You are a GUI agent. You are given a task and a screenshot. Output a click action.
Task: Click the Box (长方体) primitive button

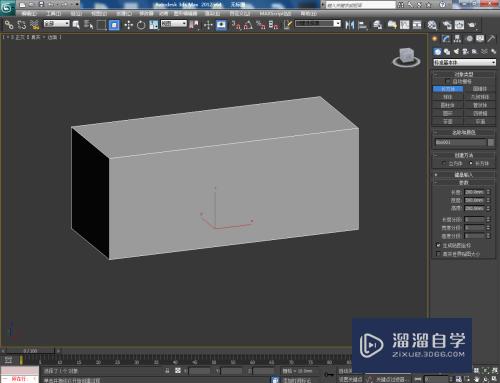click(x=448, y=89)
